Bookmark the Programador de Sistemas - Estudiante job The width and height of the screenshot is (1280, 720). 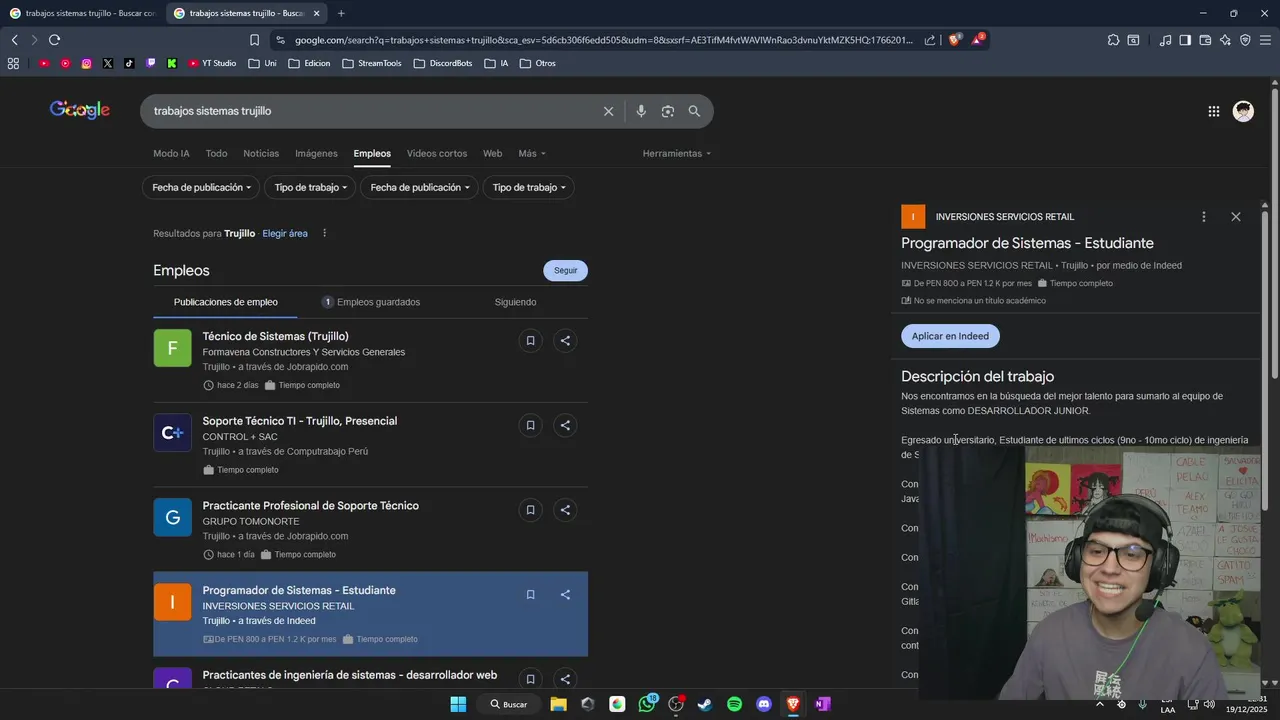pyautogui.click(x=530, y=594)
